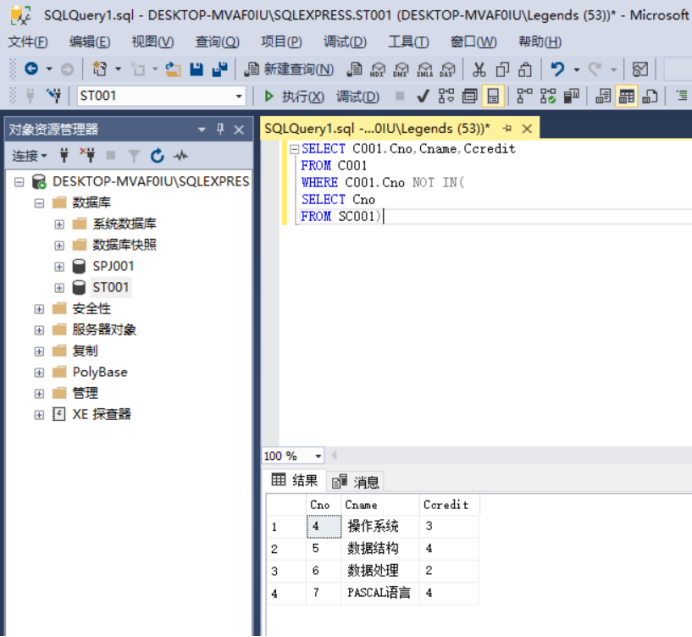Click the paste icon in toolbar
Viewport: 692px width, 637px height.
point(525,69)
